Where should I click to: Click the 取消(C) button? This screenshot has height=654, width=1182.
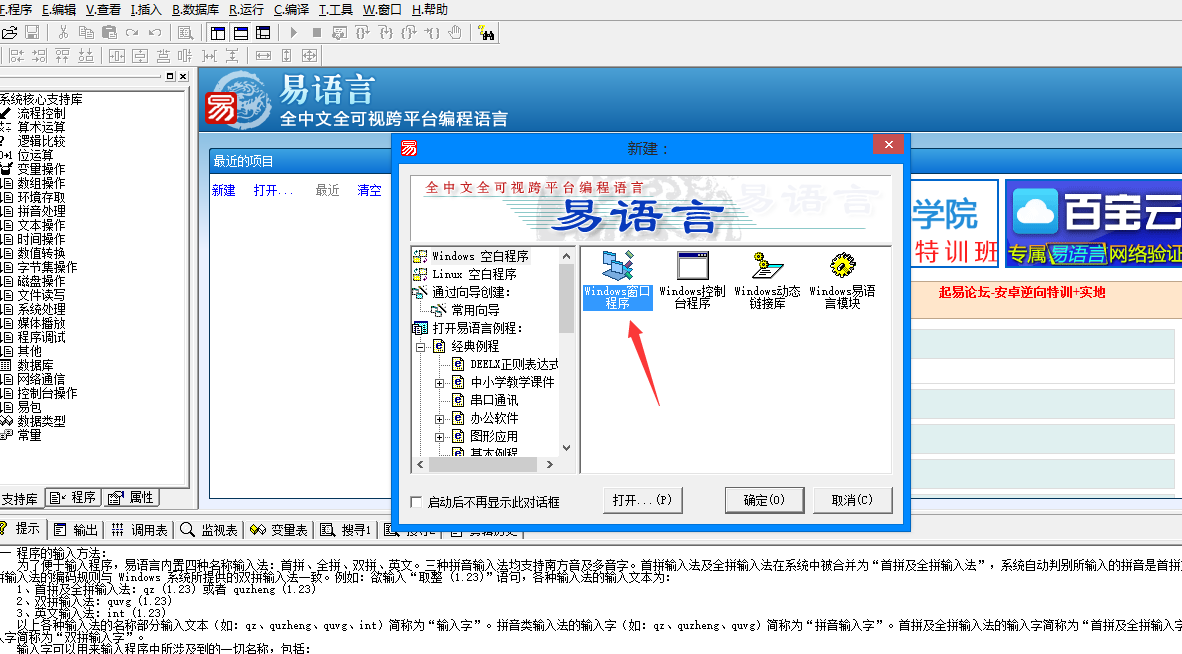tap(853, 500)
